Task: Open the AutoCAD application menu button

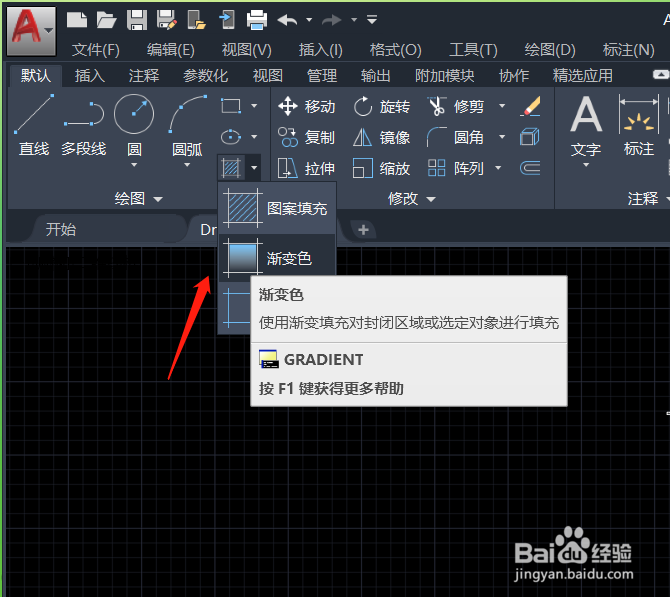Action: 31,31
